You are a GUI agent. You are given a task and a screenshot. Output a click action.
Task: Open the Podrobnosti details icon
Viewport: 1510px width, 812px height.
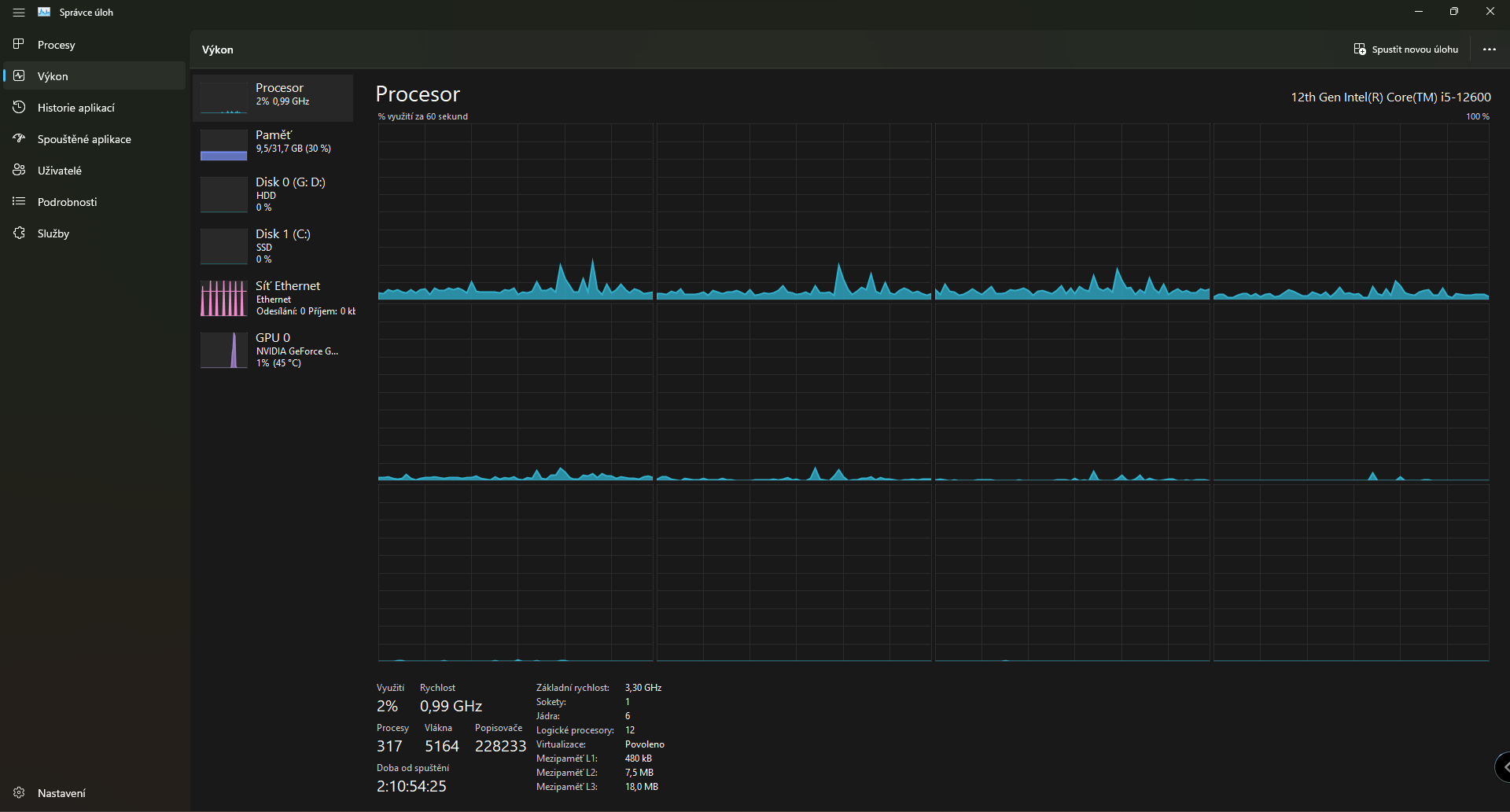(19, 201)
